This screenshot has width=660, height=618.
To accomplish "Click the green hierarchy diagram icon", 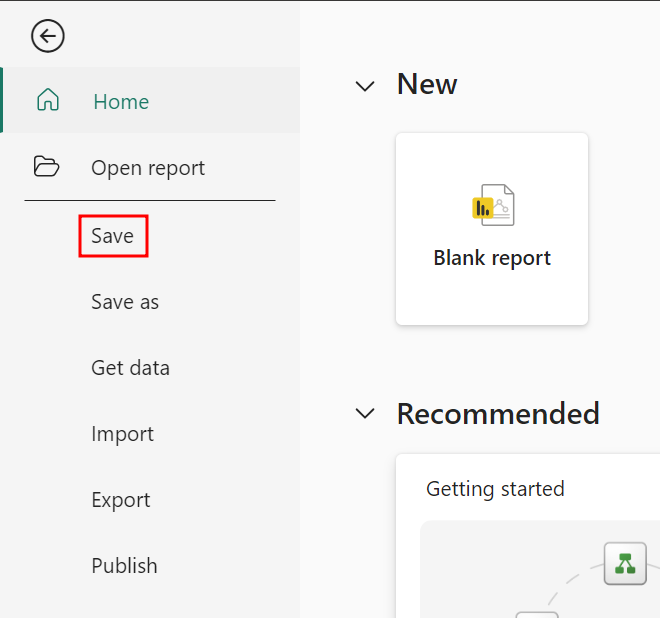I will (x=625, y=564).
